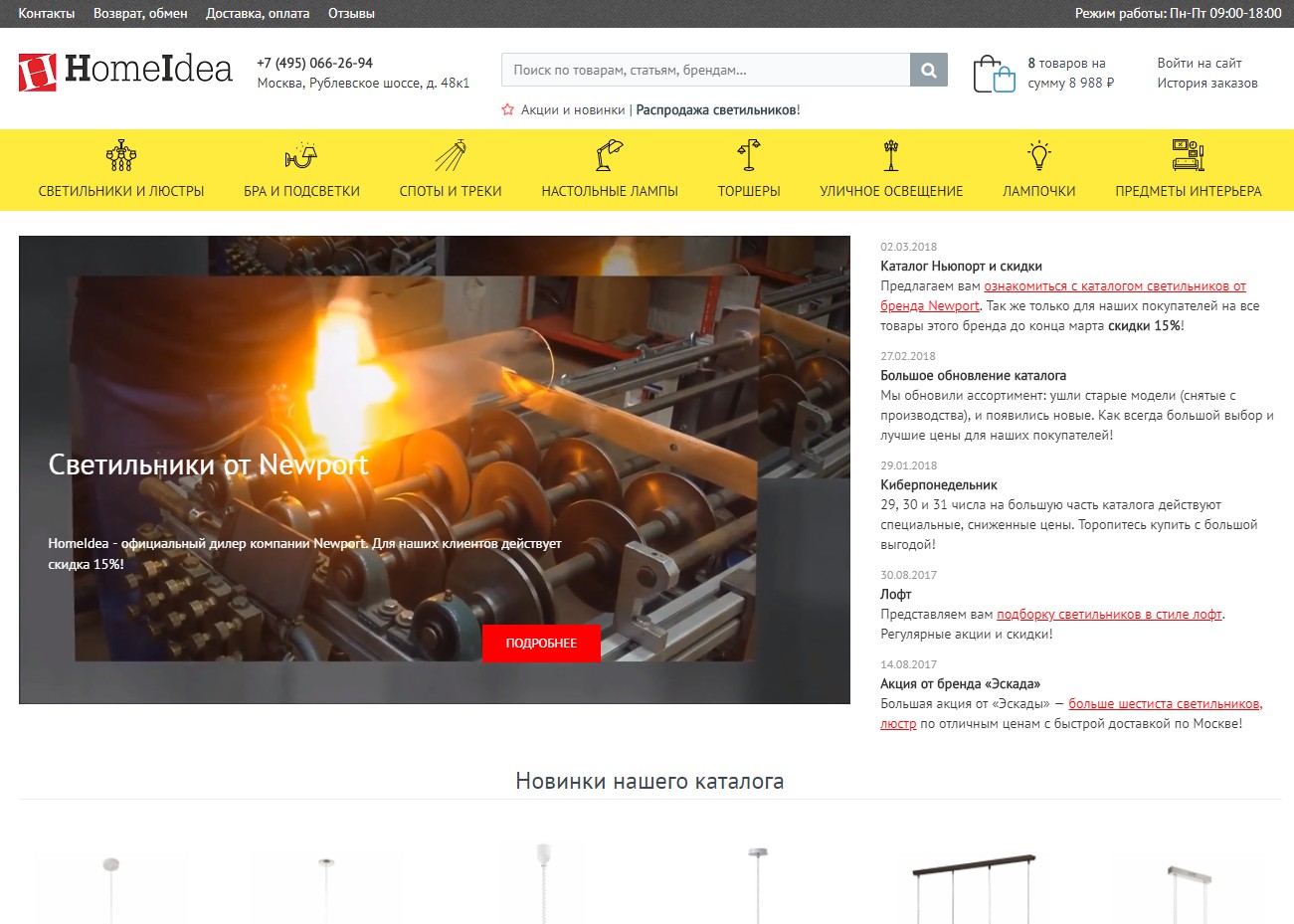Click the Новинки нашего каталога heading
Screen dimensions: 1294x924
(x=649, y=782)
